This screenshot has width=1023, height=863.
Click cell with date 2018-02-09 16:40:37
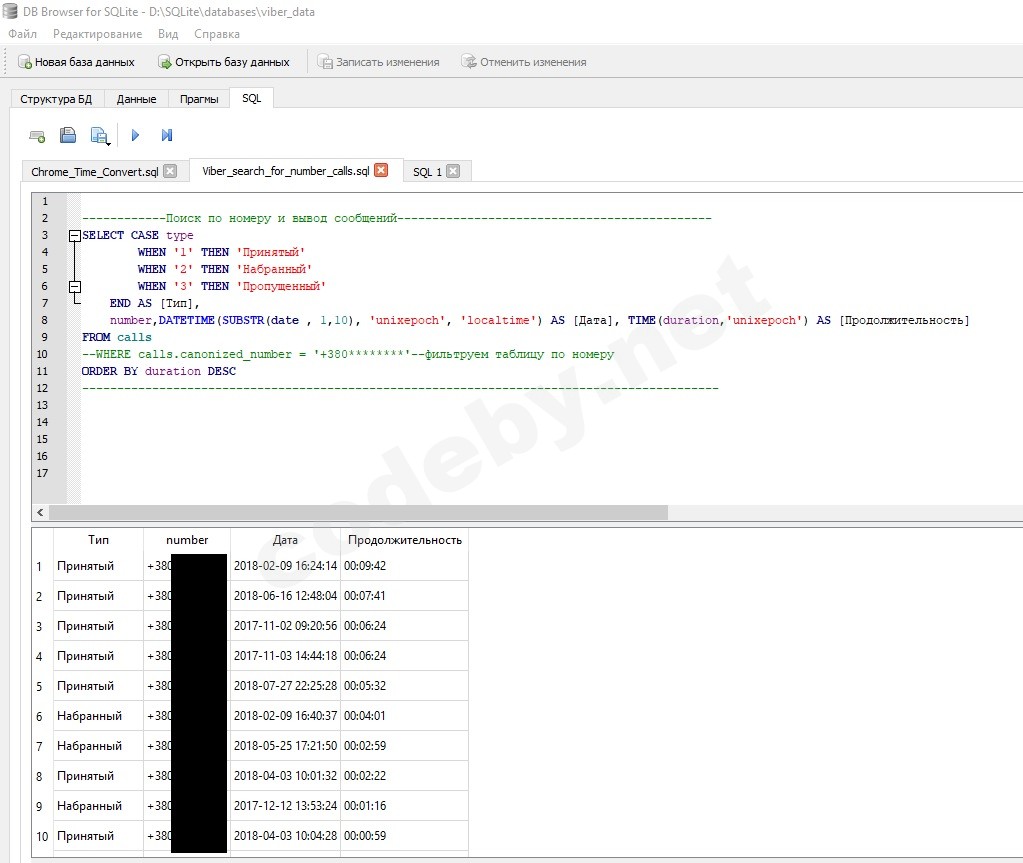click(285, 716)
